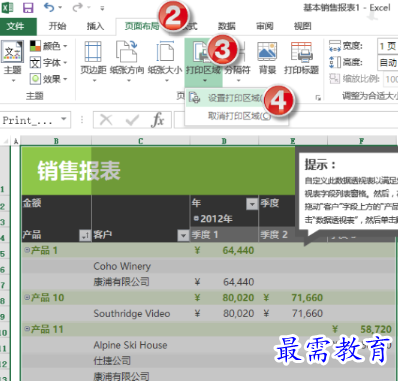Open 页边距 margins options
Viewport: 398px width, 381px height.
(93, 61)
